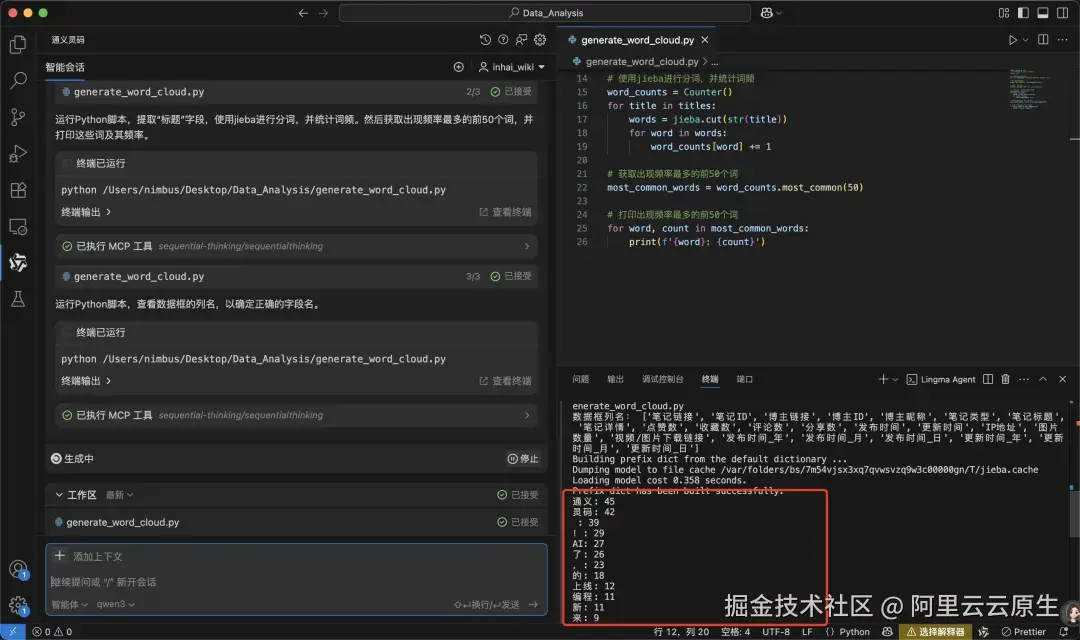Open the 最新 dropdown in 工作区
This screenshot has width=1080, height=640.
(x=119, y=495)
